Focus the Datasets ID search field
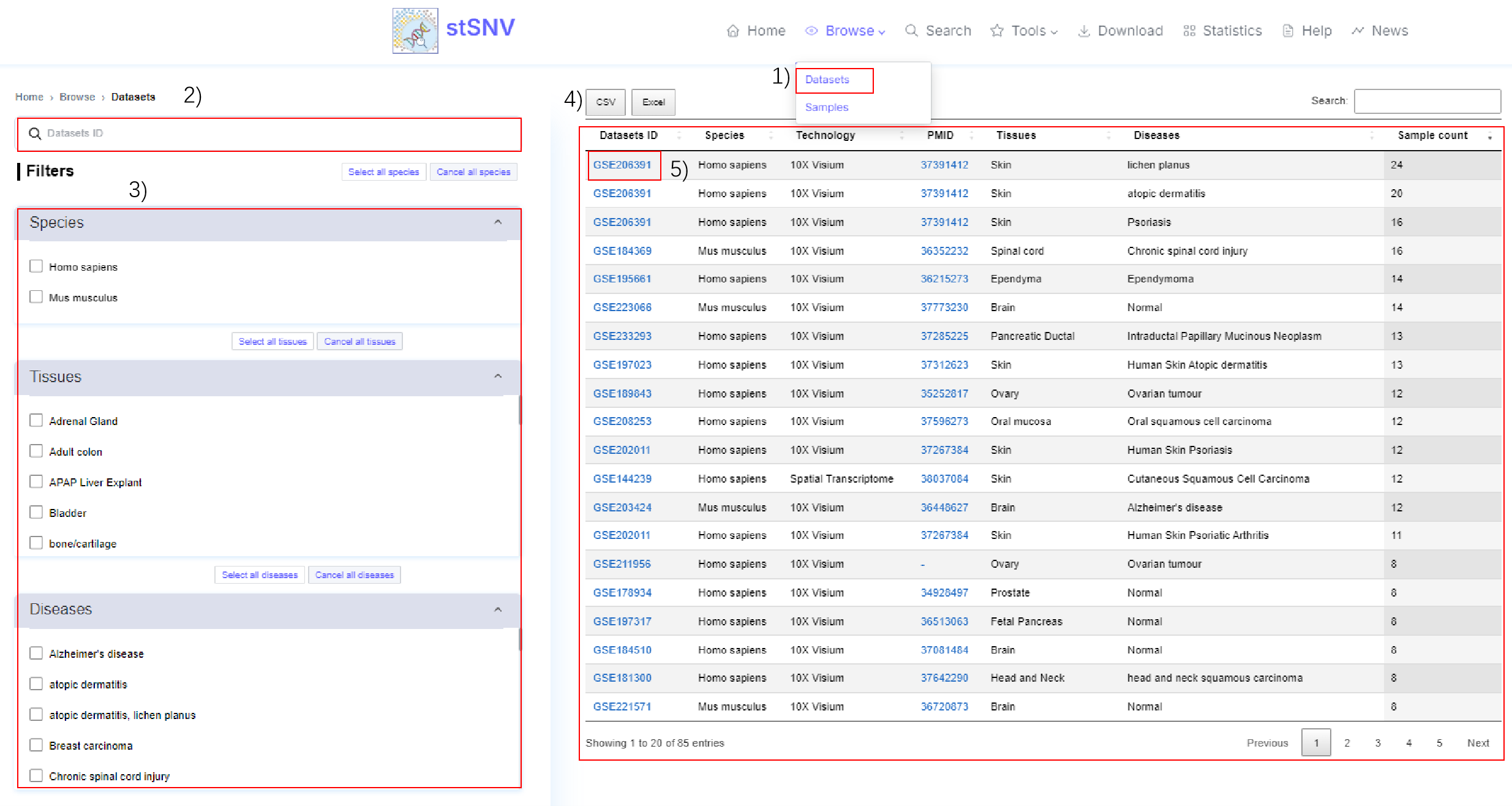The image size is (1512, 806). click(269, 134)
